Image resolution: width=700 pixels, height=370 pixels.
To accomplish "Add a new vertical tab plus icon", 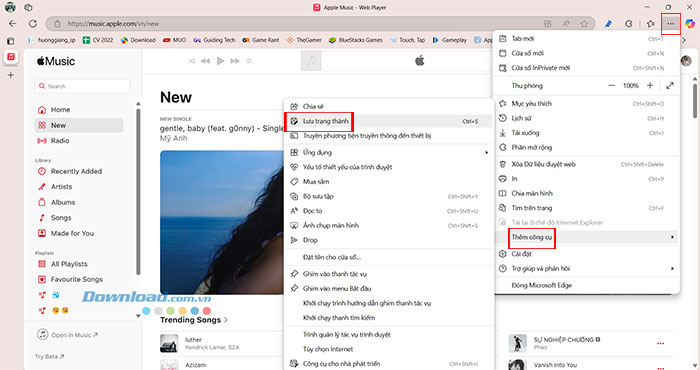I will pos(11,75).
